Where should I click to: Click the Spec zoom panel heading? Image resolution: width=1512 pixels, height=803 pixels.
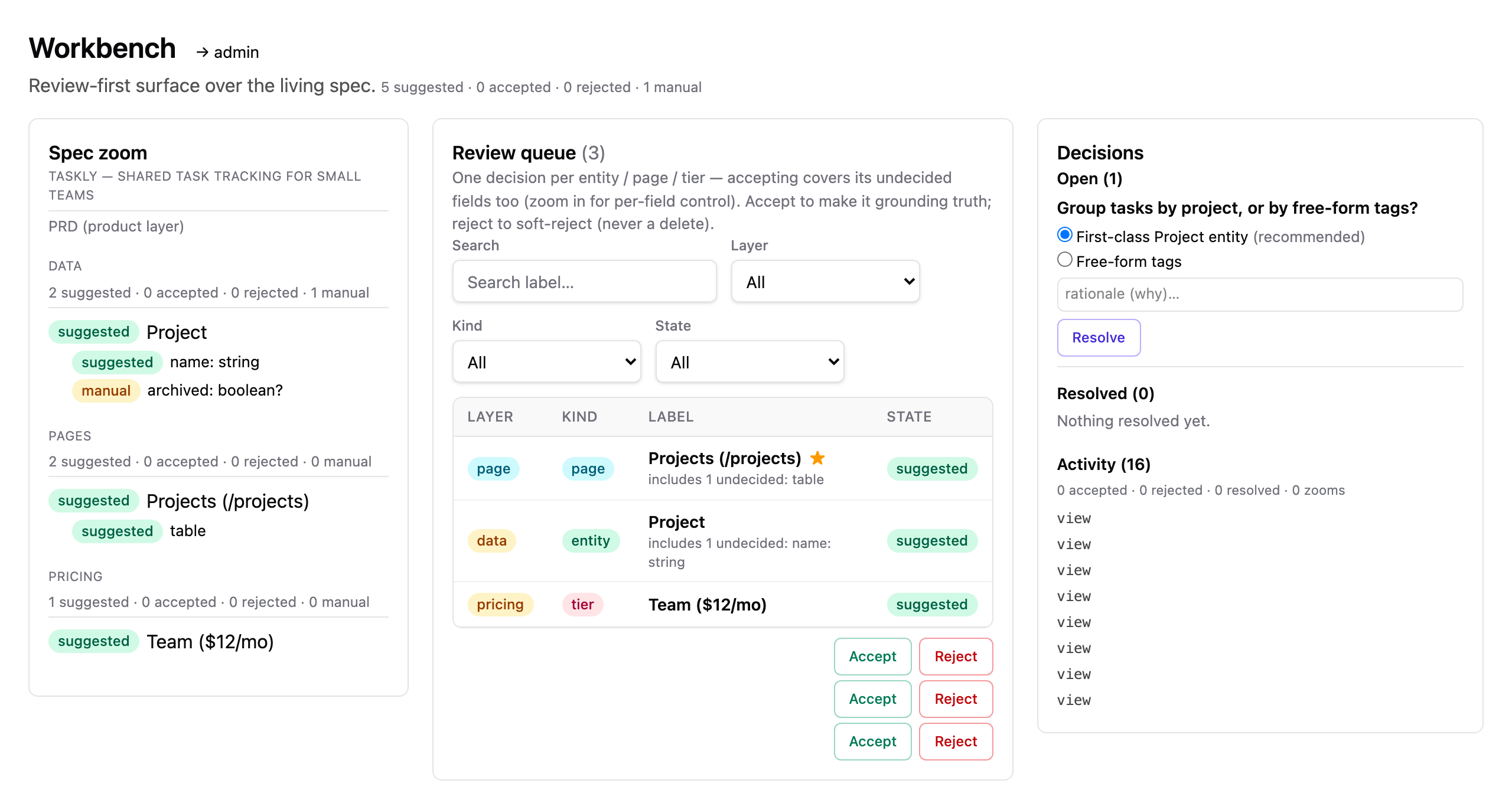98,153
